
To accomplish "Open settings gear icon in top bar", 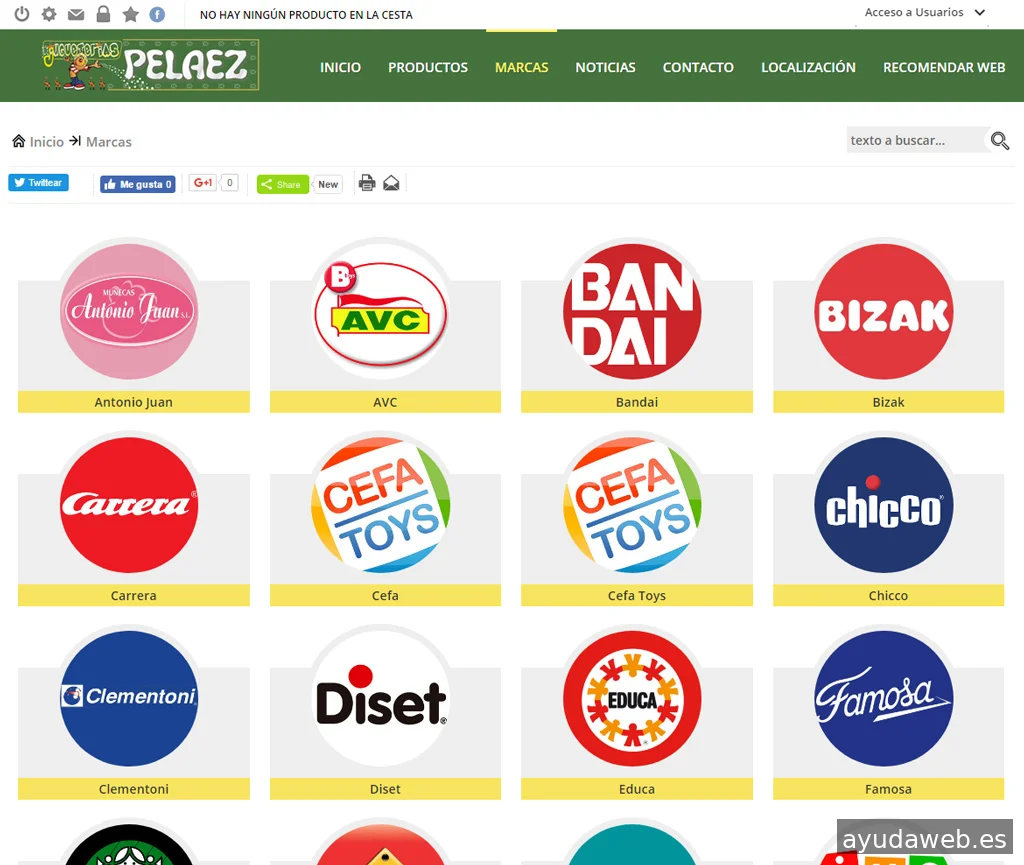I will pyautogui.click(x=49, y=14).
